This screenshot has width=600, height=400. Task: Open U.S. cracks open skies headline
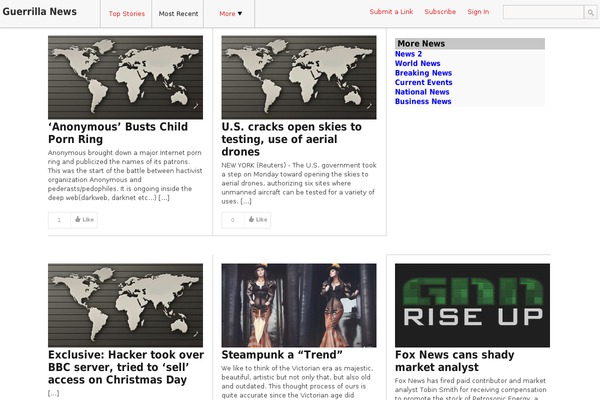pyautogui.click(x=292, y=139)
